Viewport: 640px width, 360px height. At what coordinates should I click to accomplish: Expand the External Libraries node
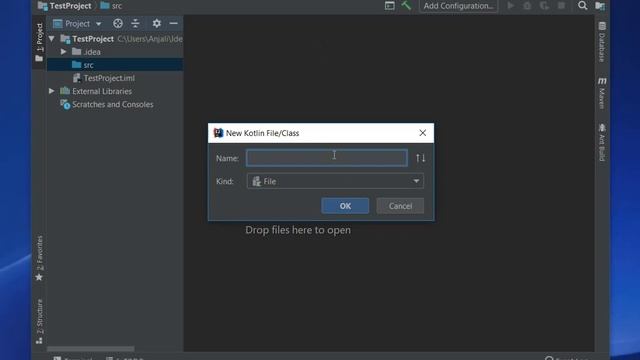(x=52, y=91)
